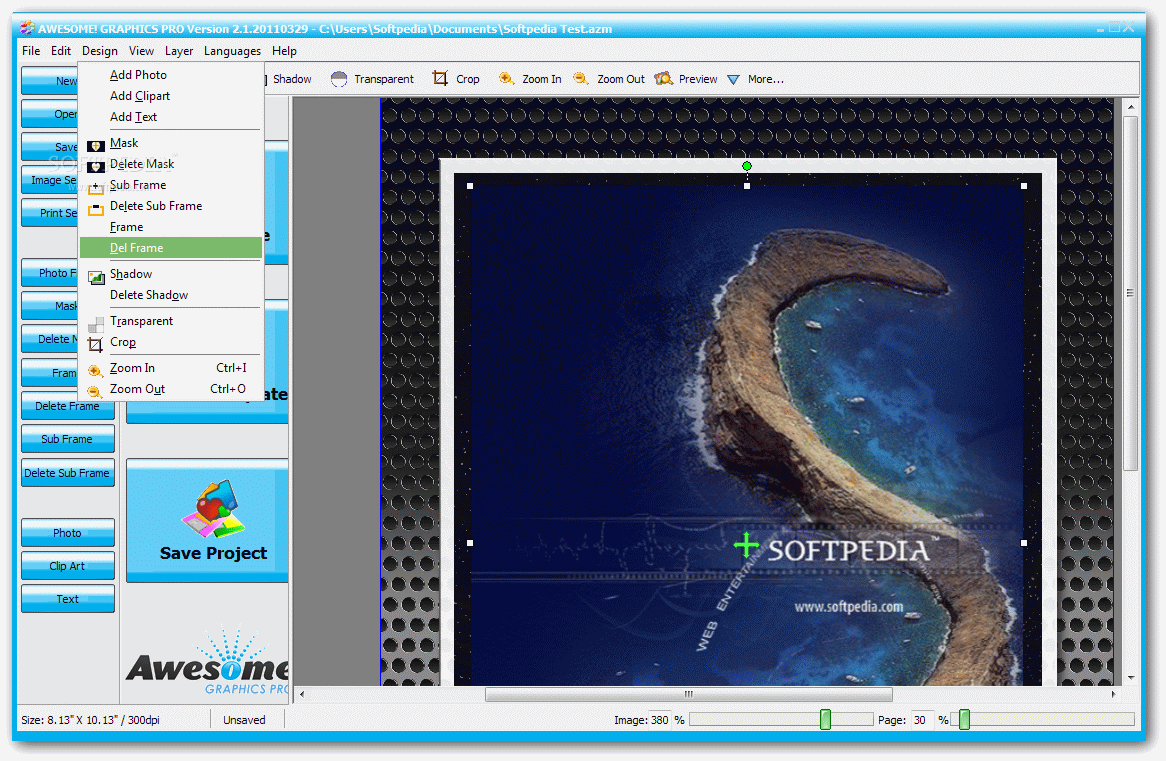
Task: Click the Zoom In toolbar magnifier icon
Action: tap(506, 78)
